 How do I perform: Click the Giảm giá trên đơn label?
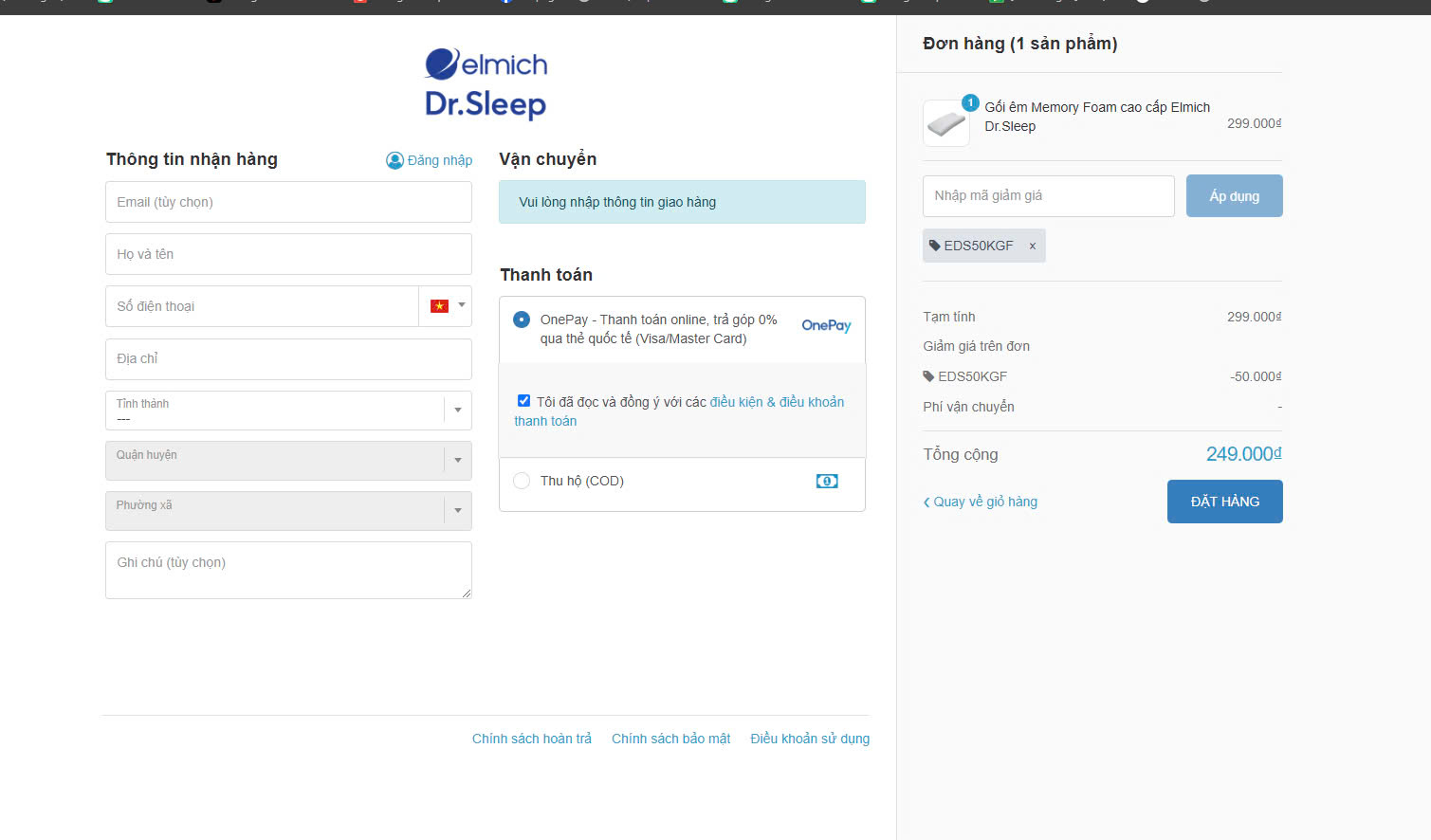pyautogui.click(x=977, y=346)
